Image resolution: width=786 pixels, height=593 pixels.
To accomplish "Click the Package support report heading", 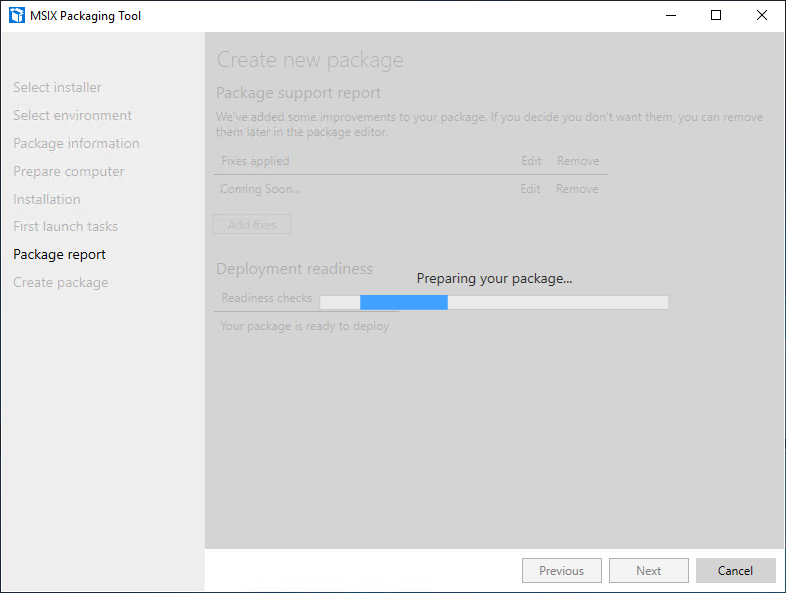I will (x=298, y=93).
